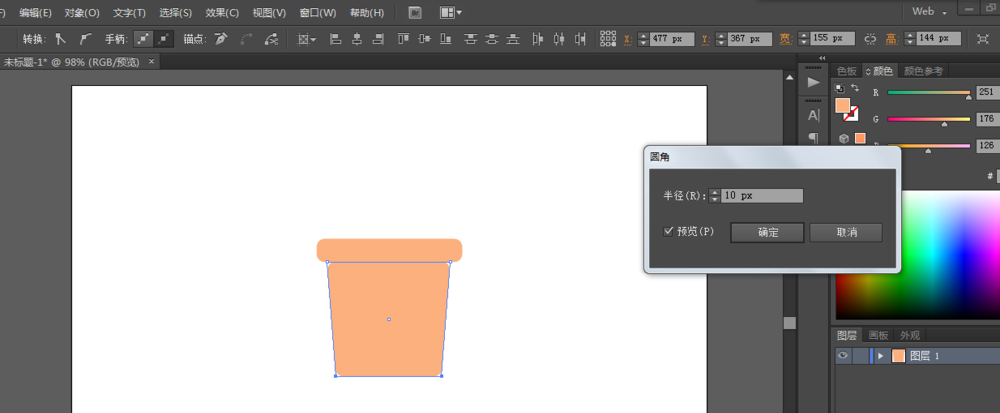This screenshot has height=413, width=1000.
Task: Click the 半径(R) radius input field
Action: point(762,196)
